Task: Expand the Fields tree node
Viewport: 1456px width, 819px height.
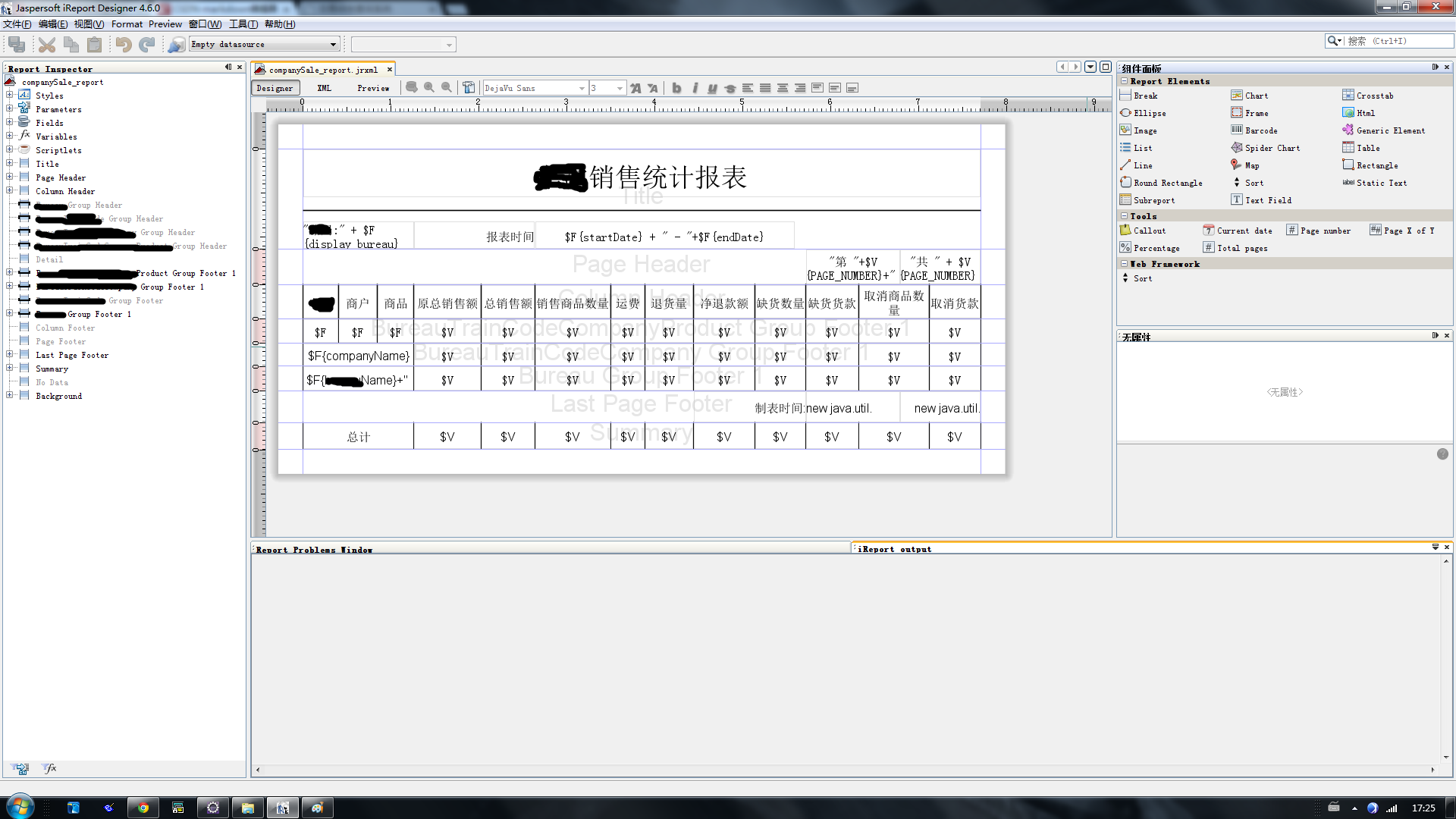Action: 10,123
